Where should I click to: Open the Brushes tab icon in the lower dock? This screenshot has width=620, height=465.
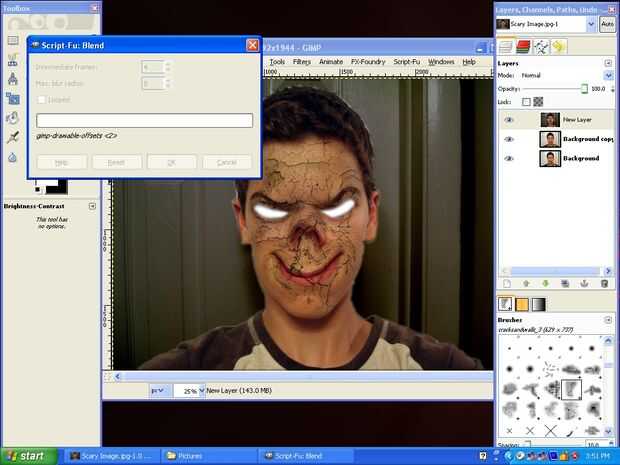click(x=505, y=304)
